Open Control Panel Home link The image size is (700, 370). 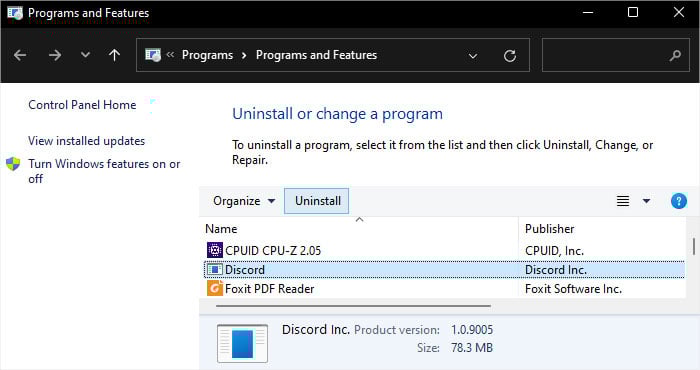tap(82, 105)
